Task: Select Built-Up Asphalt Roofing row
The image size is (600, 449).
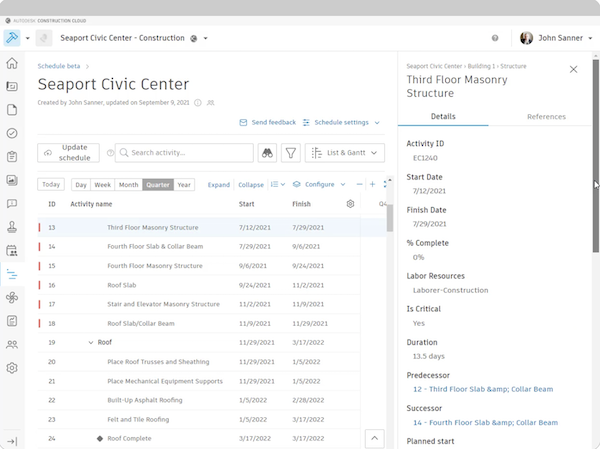Action: 199,400
